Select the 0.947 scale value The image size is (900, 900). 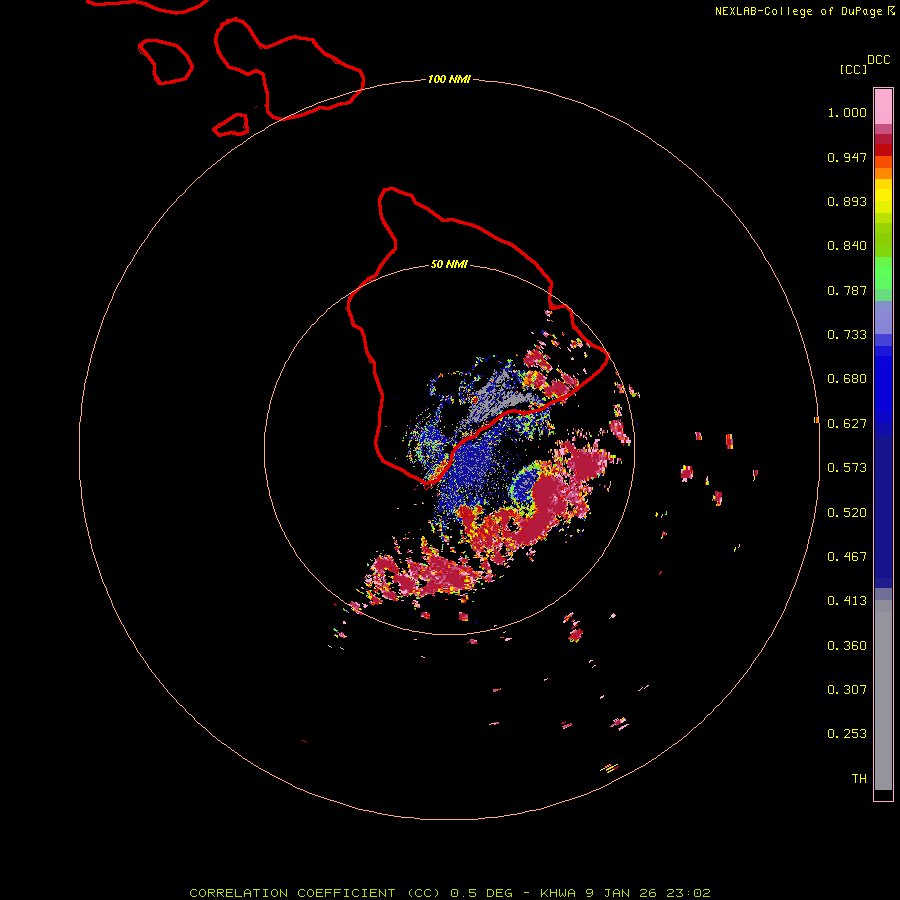click(x=847, y=157)
